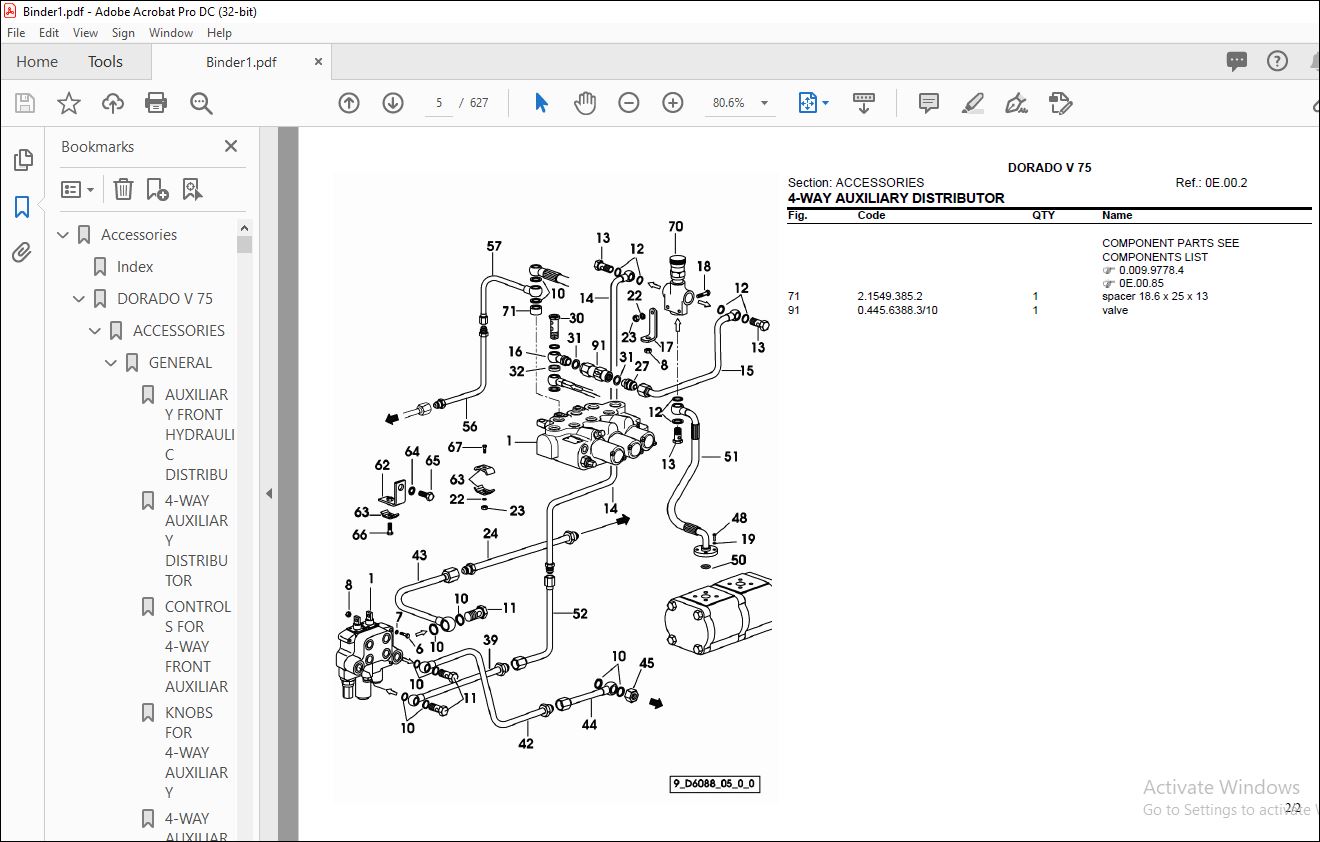
Task: Click the 'spacer 18.6 x 25 x 13' text
Action: click(x=1154, y=297)
